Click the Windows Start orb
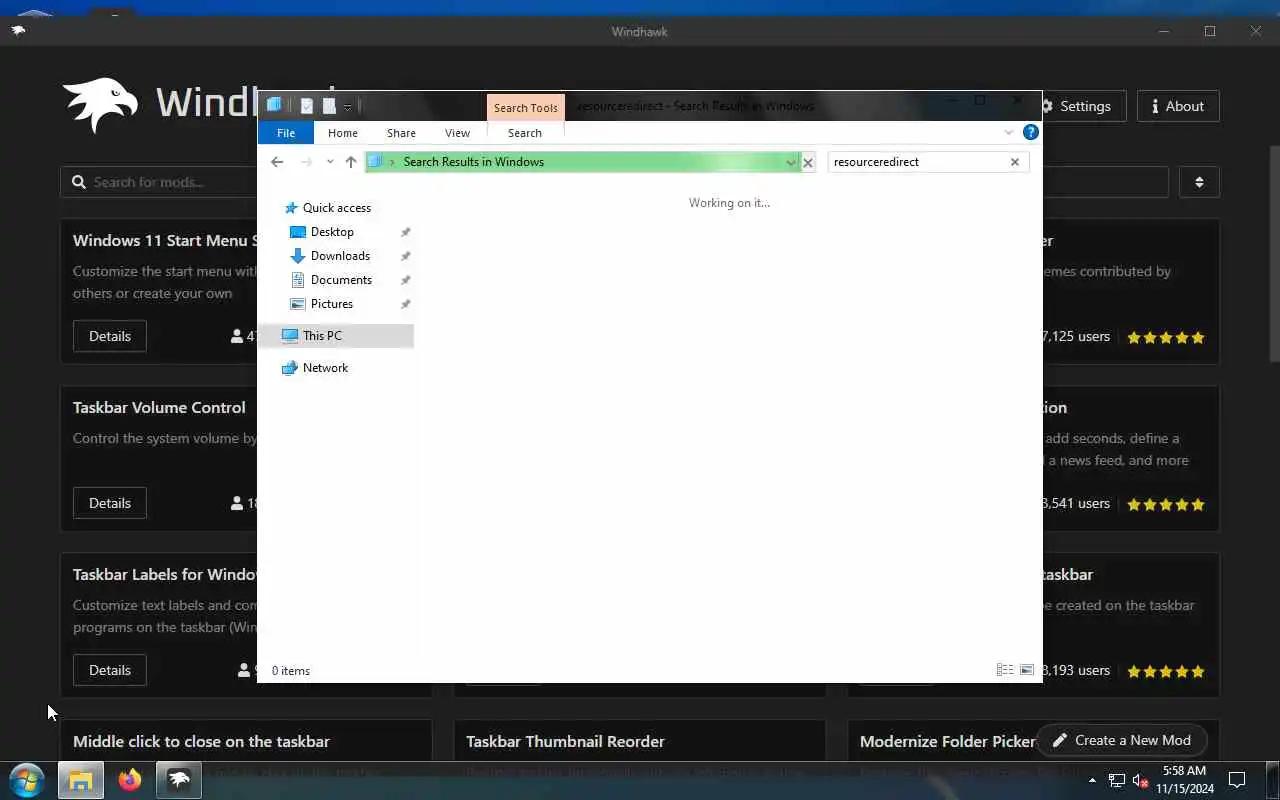This screenshot has width=1280, height=800. click(x=27, y=779)
